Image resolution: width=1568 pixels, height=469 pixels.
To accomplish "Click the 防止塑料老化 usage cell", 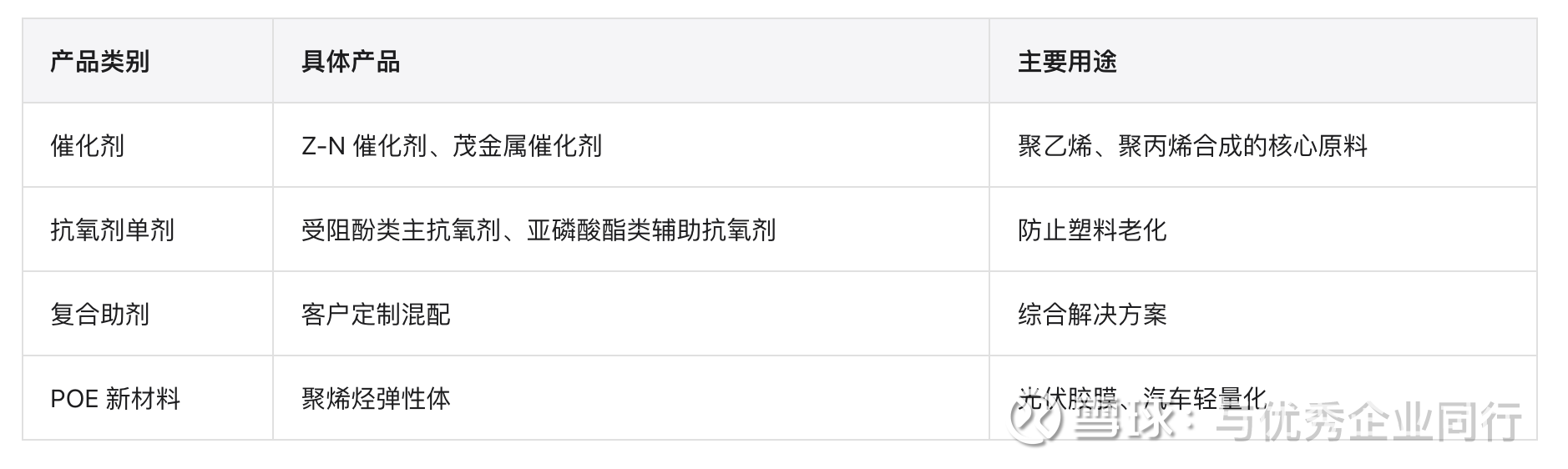I will click(x=1092, y=230).
